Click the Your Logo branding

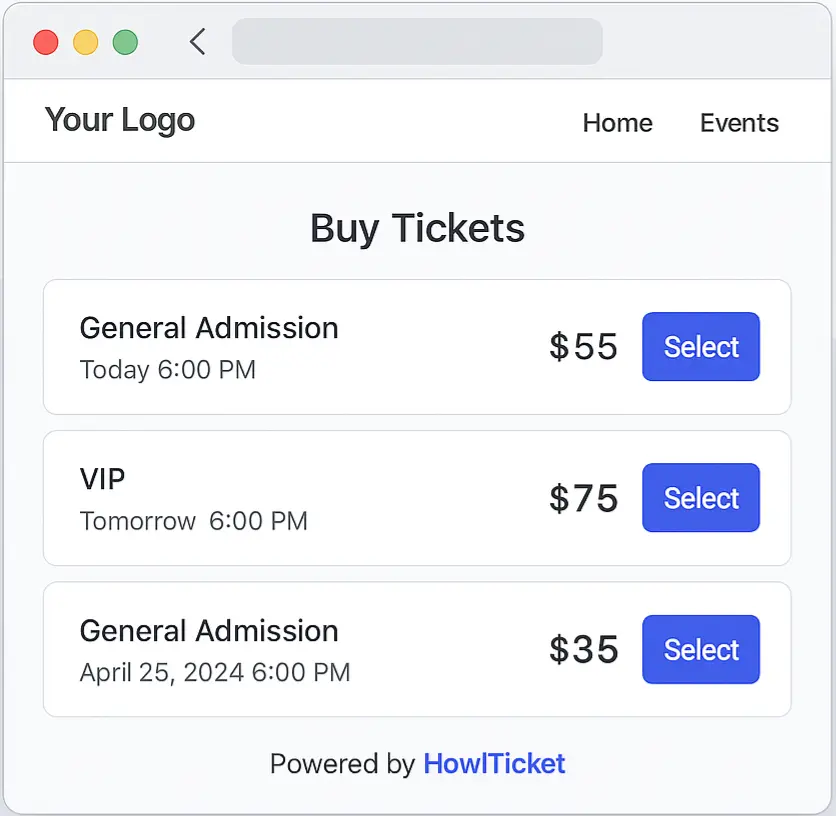119,120
